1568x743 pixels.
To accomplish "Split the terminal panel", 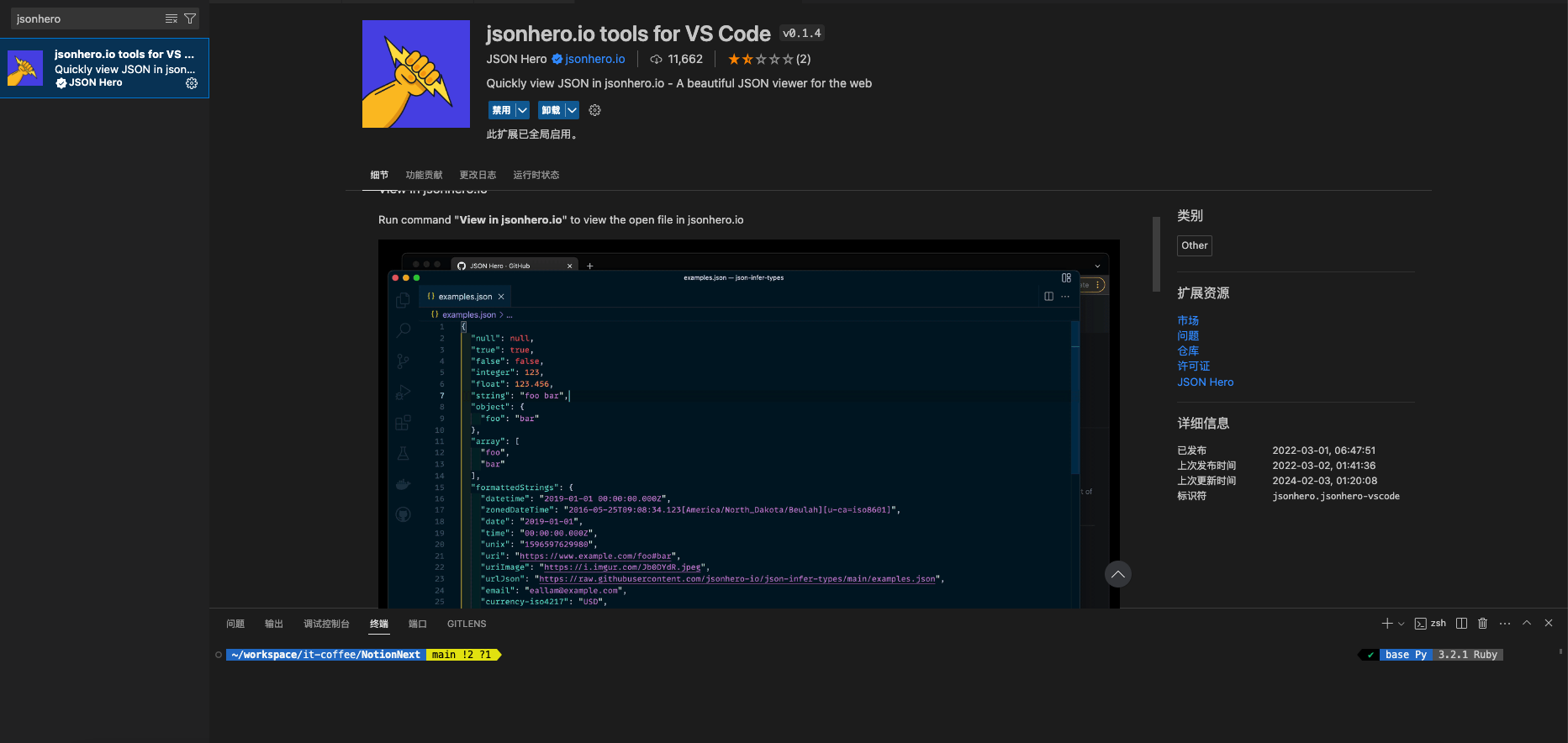I will [1461, 624].
